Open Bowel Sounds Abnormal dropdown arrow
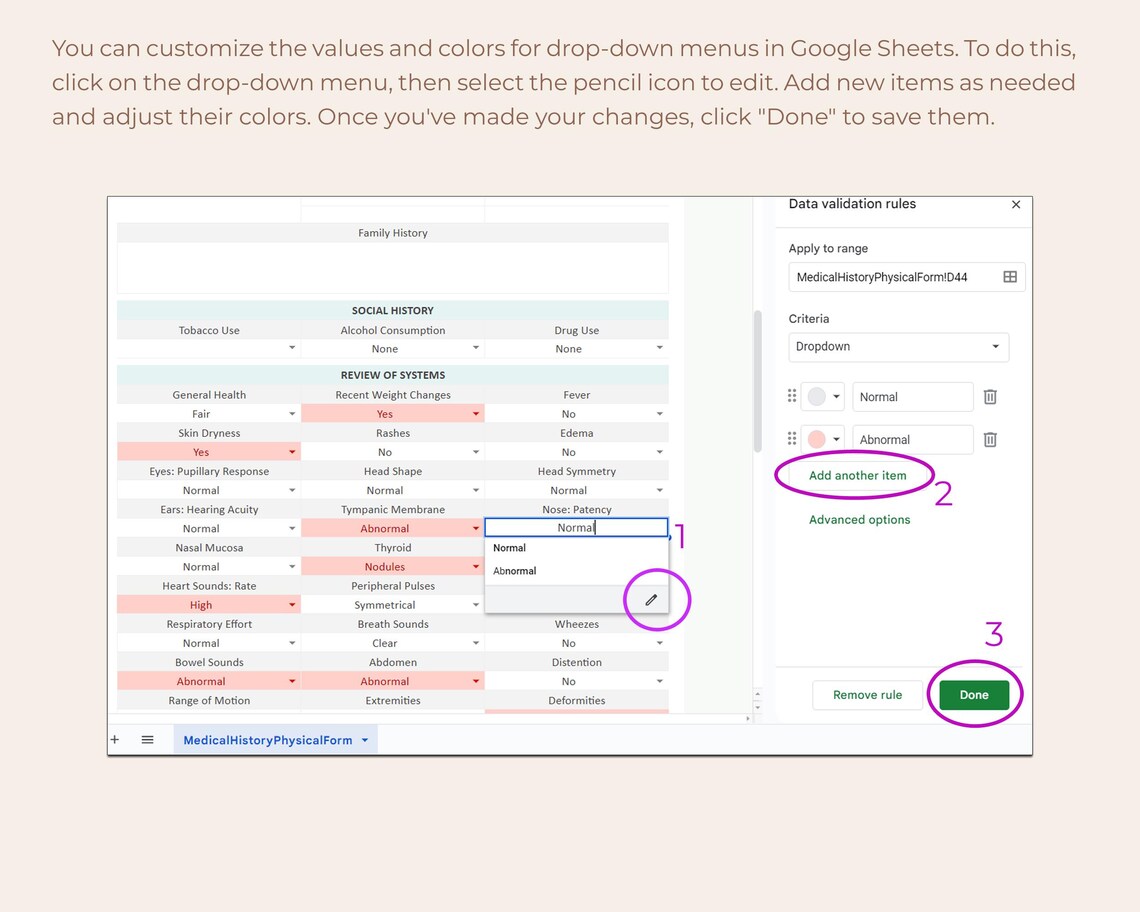 tap(292, 681)
